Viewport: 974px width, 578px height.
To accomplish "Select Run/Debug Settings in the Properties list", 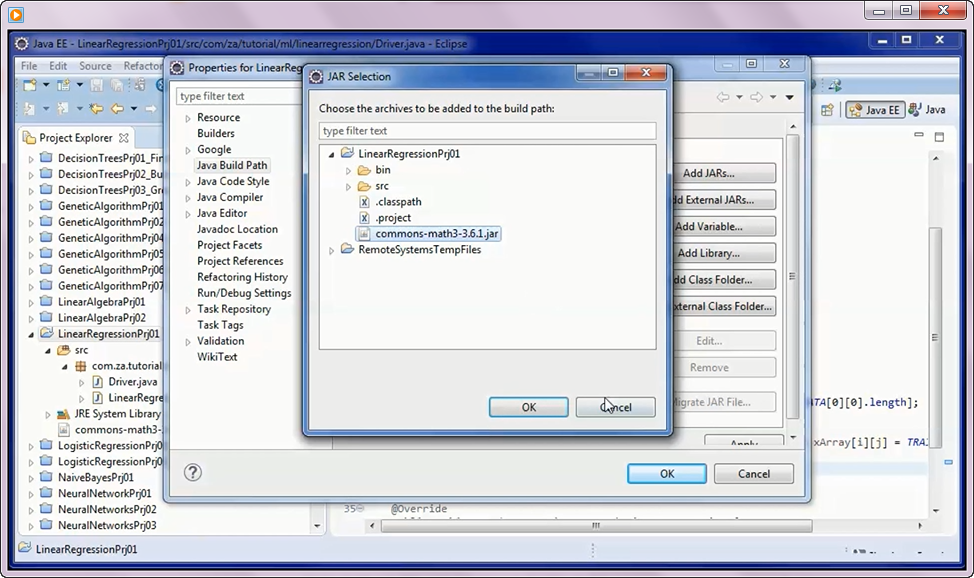I will coord(244,293).
